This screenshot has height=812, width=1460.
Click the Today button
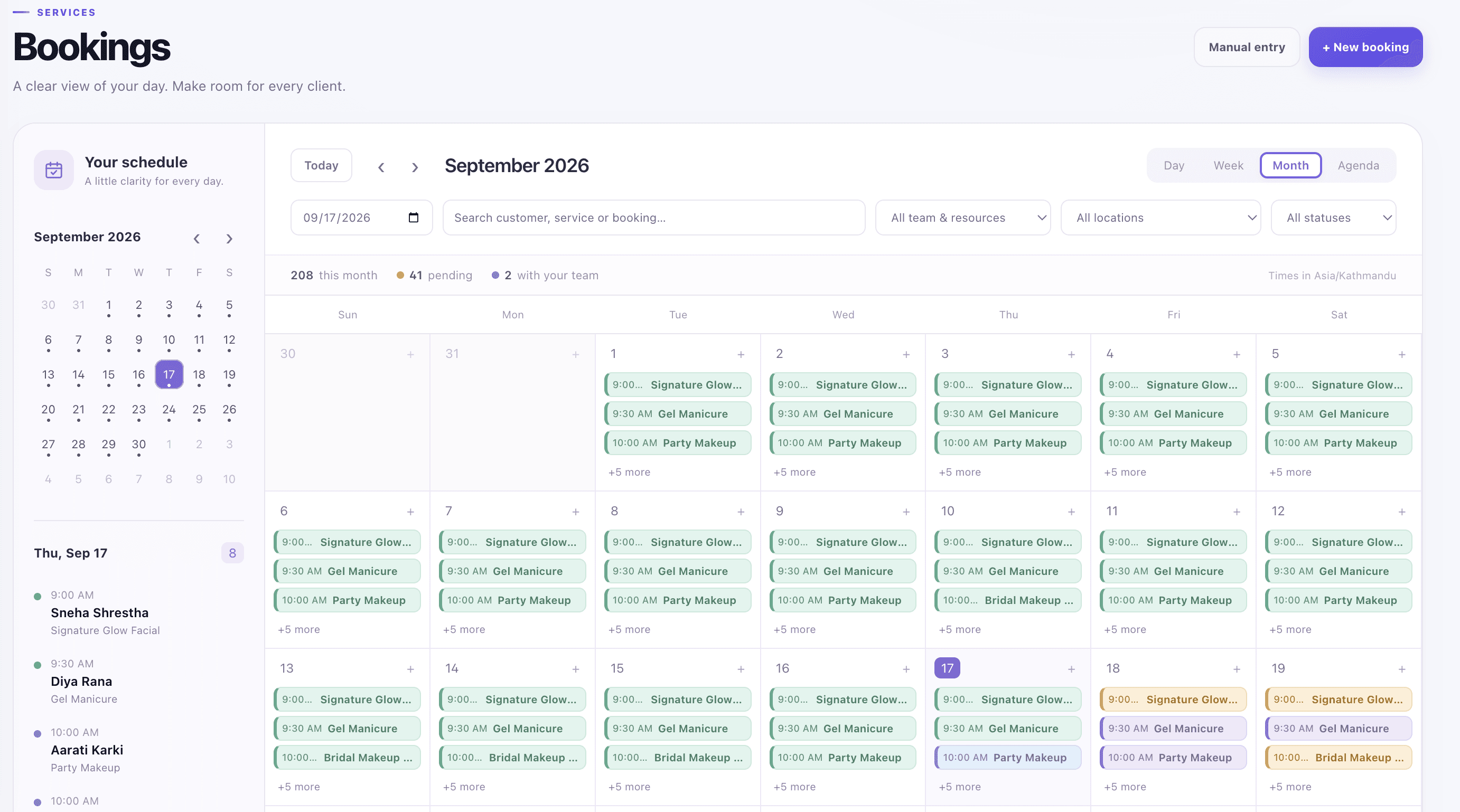321,165
